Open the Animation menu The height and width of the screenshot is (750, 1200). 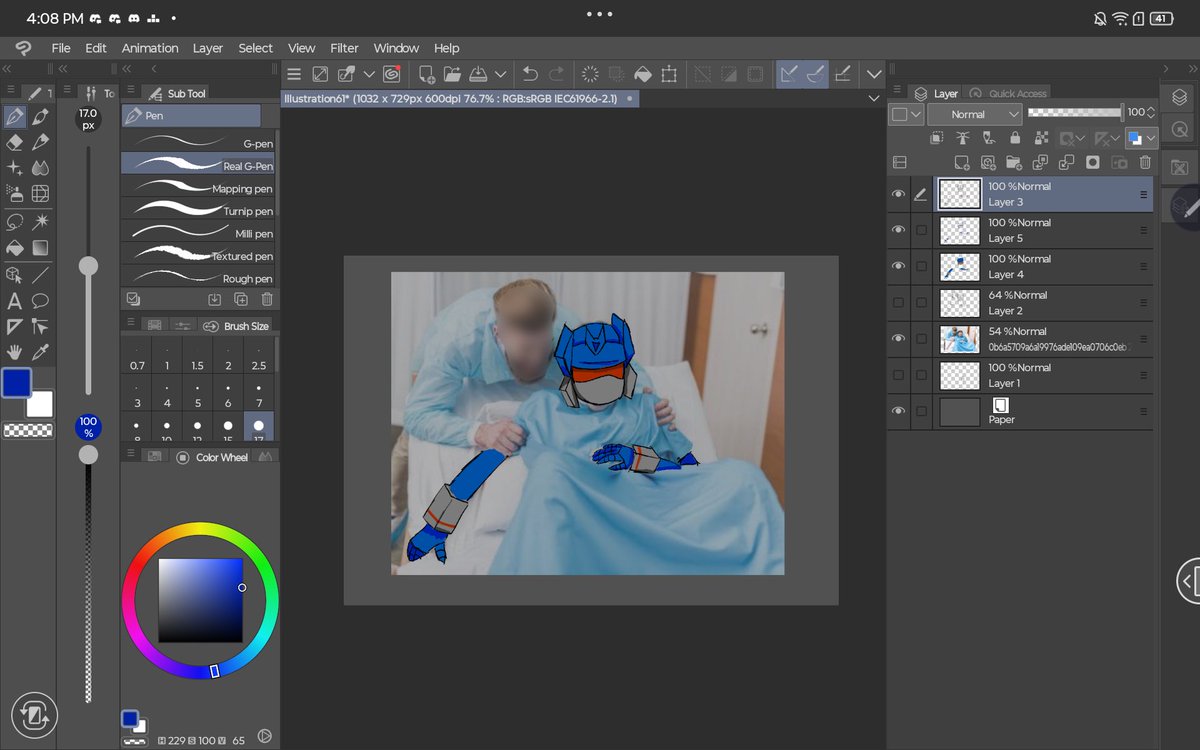point(150,48)
